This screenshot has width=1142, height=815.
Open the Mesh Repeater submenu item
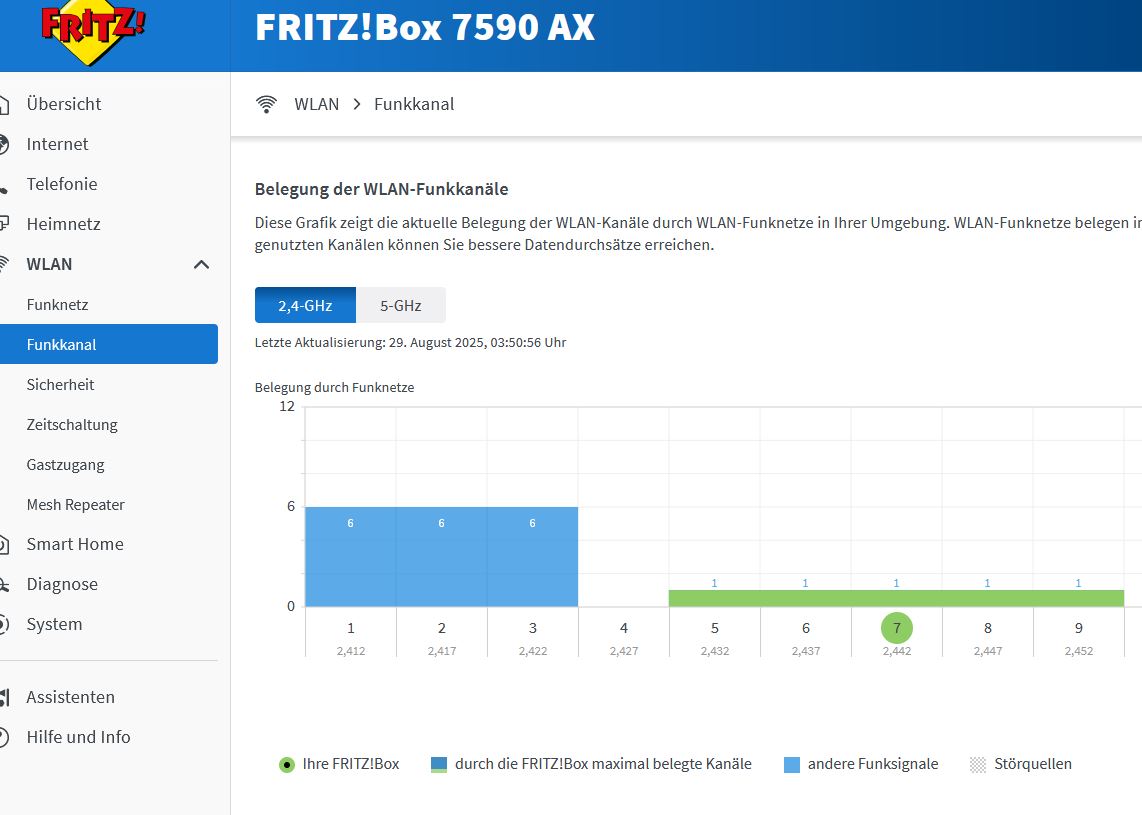76,505
